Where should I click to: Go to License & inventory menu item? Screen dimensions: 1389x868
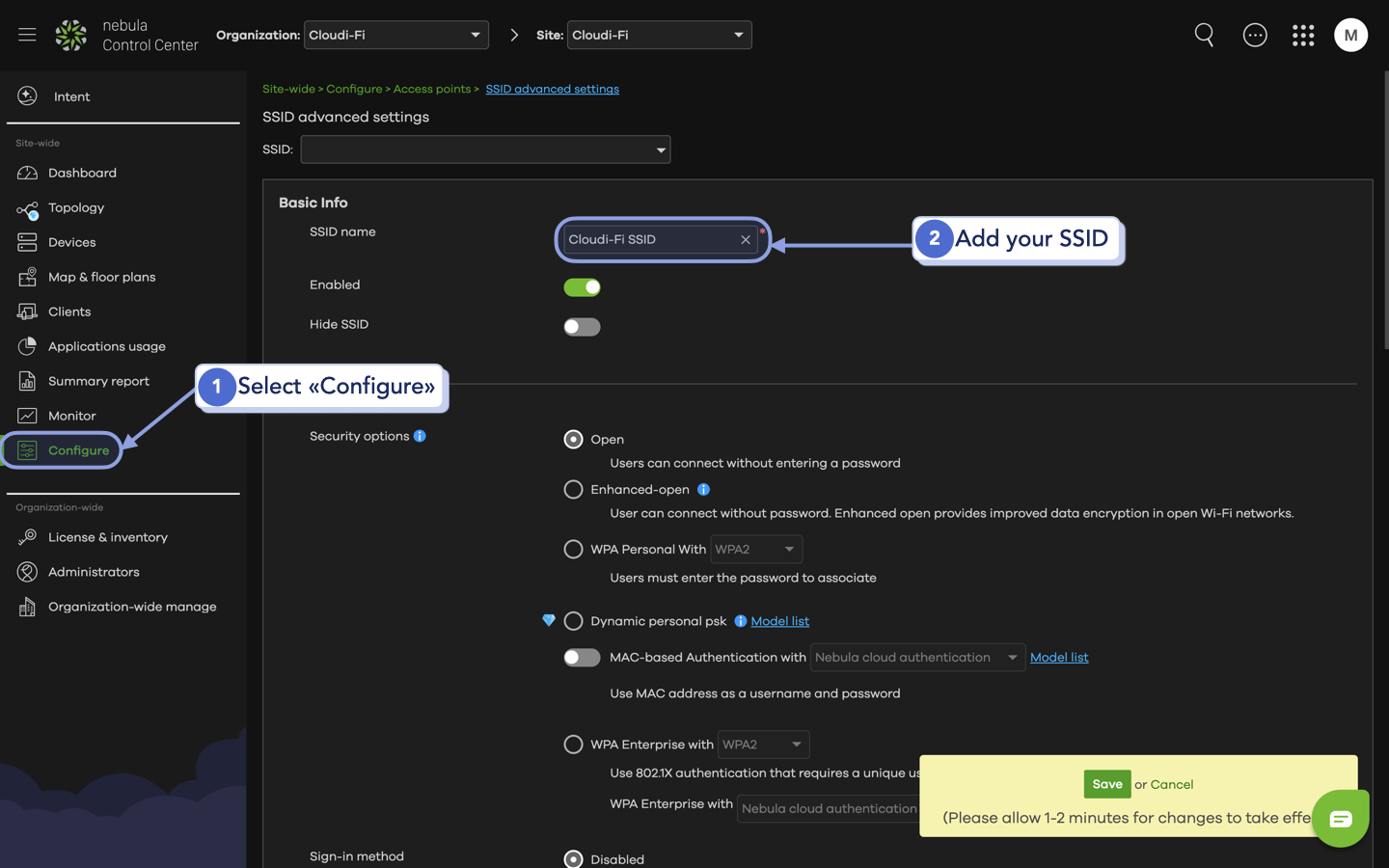[107, 537]
